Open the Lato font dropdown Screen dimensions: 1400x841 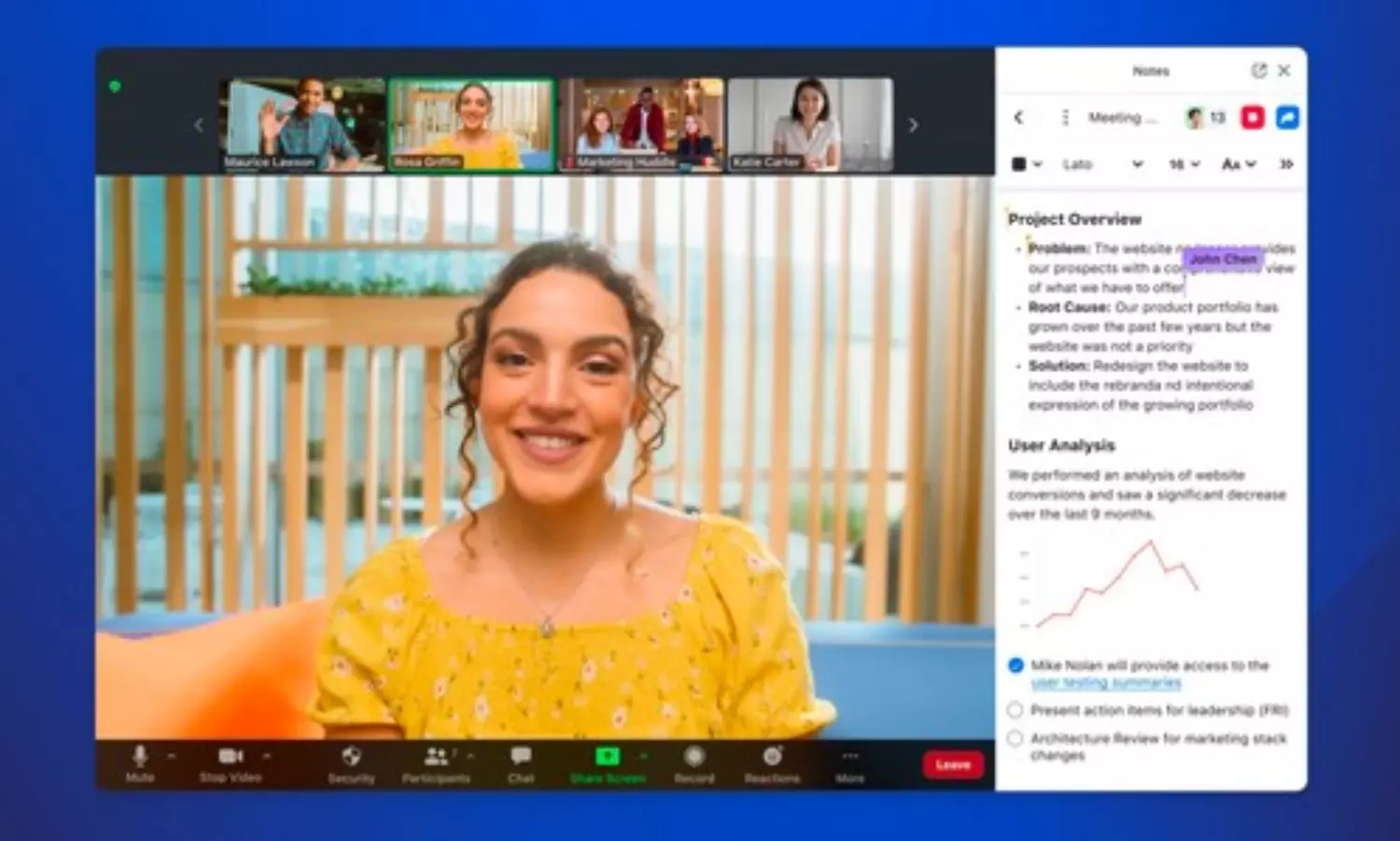(1101, 164)
